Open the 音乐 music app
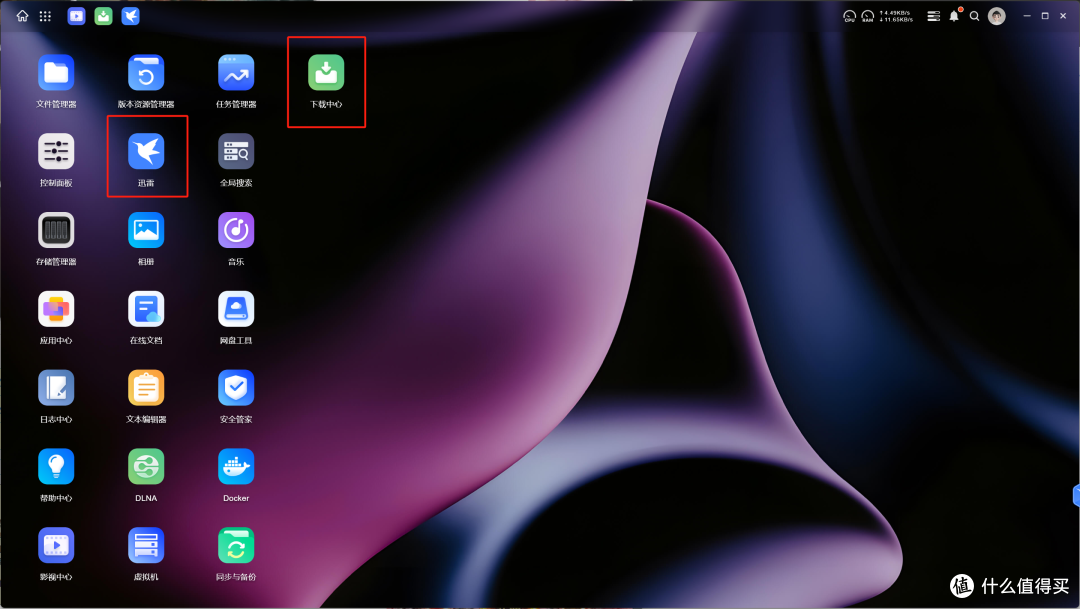Screen dimensions: 1080x609 [x=236, y=230]
